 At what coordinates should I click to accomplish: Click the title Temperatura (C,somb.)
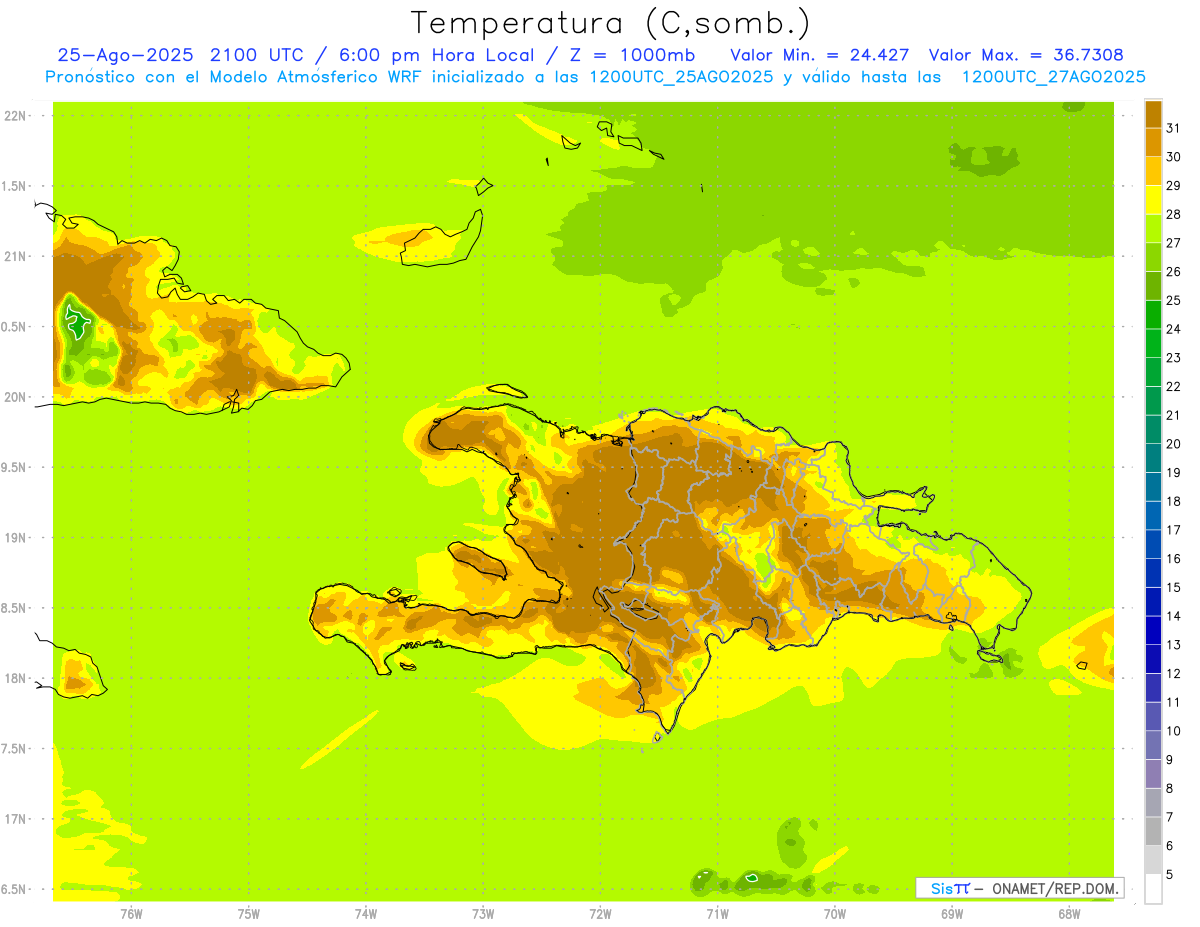coord(611,22)
